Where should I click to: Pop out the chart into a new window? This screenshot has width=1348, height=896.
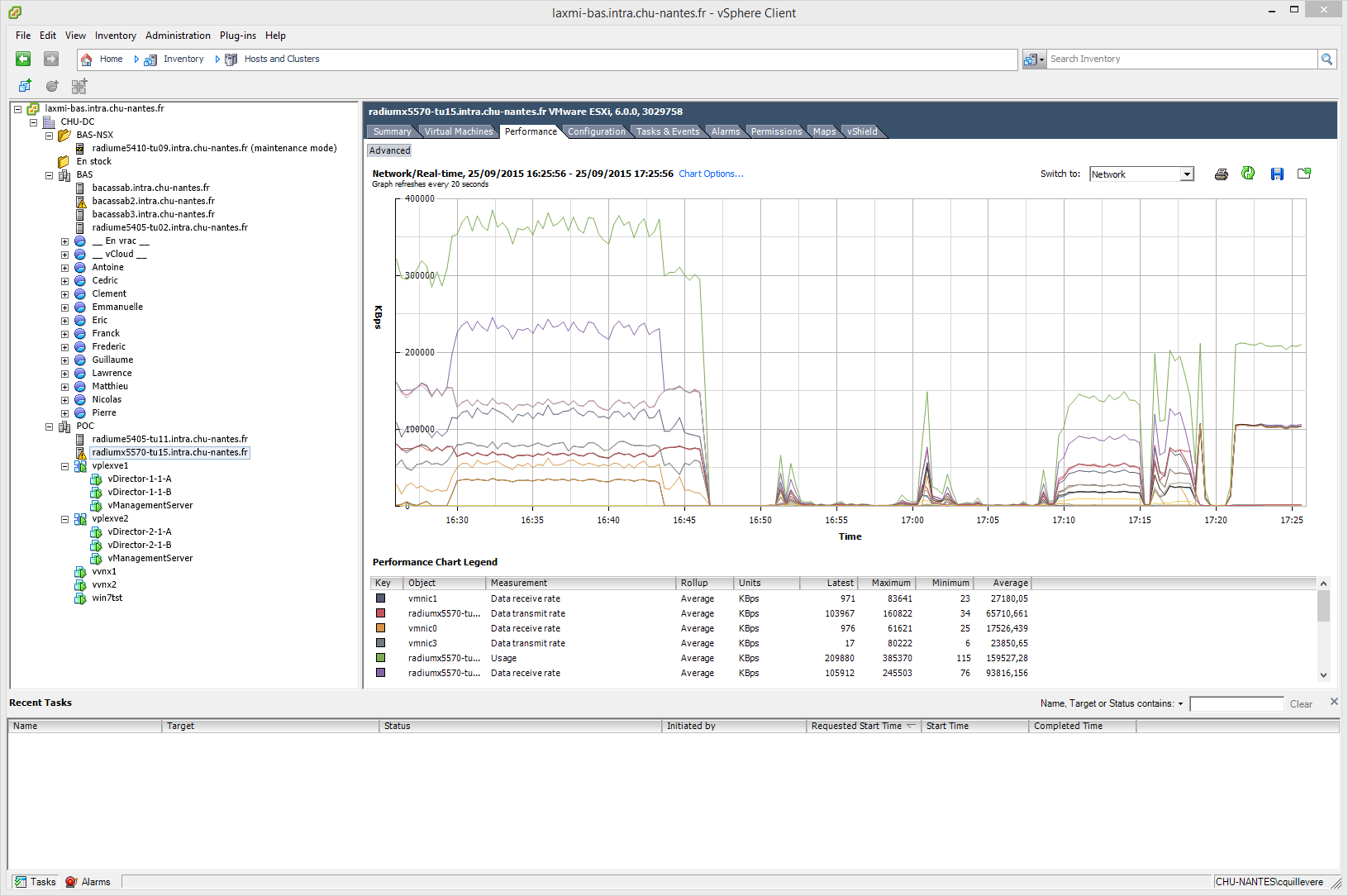pos(1304,174)
